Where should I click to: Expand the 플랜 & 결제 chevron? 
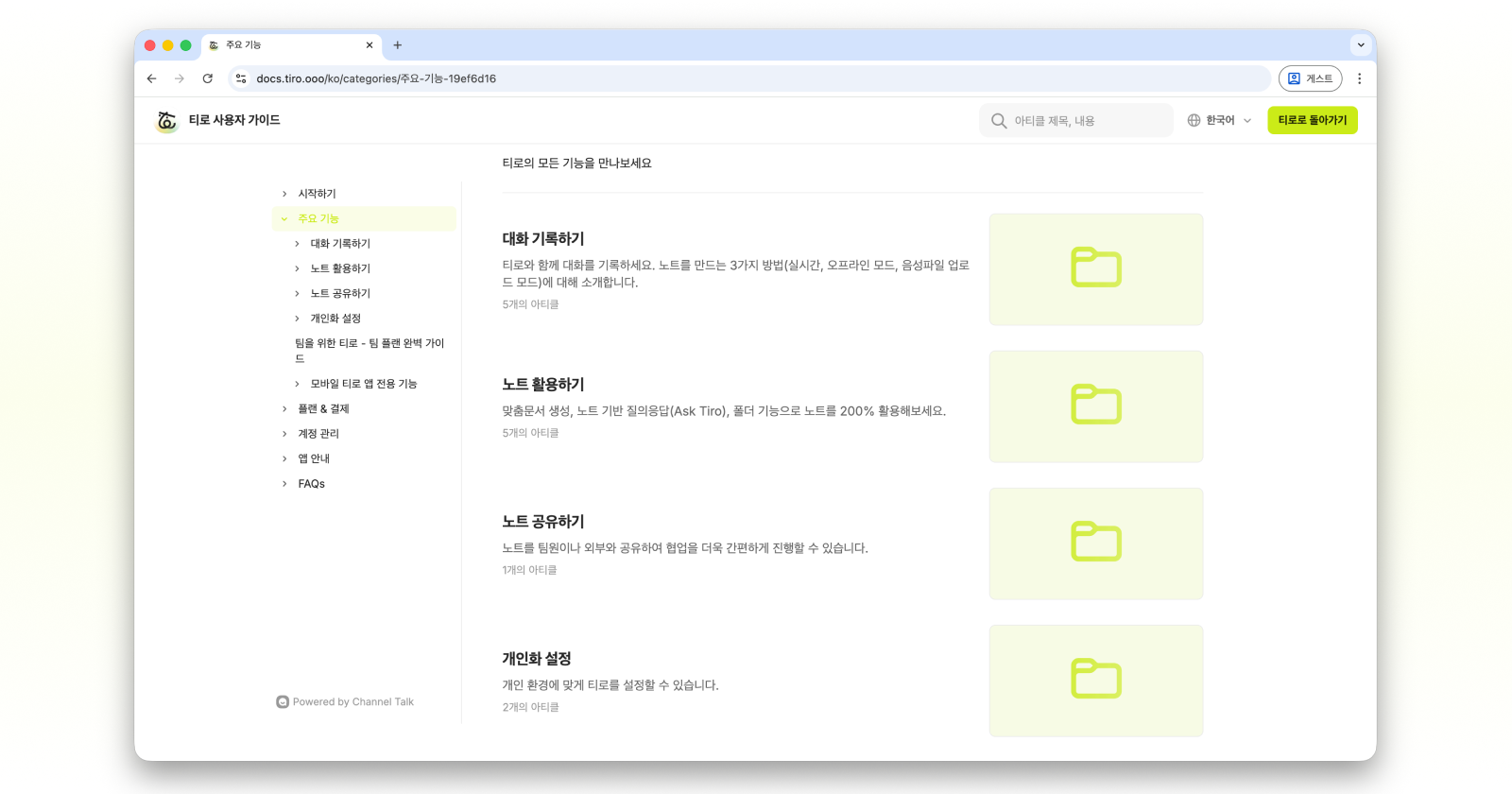point(284,409)
